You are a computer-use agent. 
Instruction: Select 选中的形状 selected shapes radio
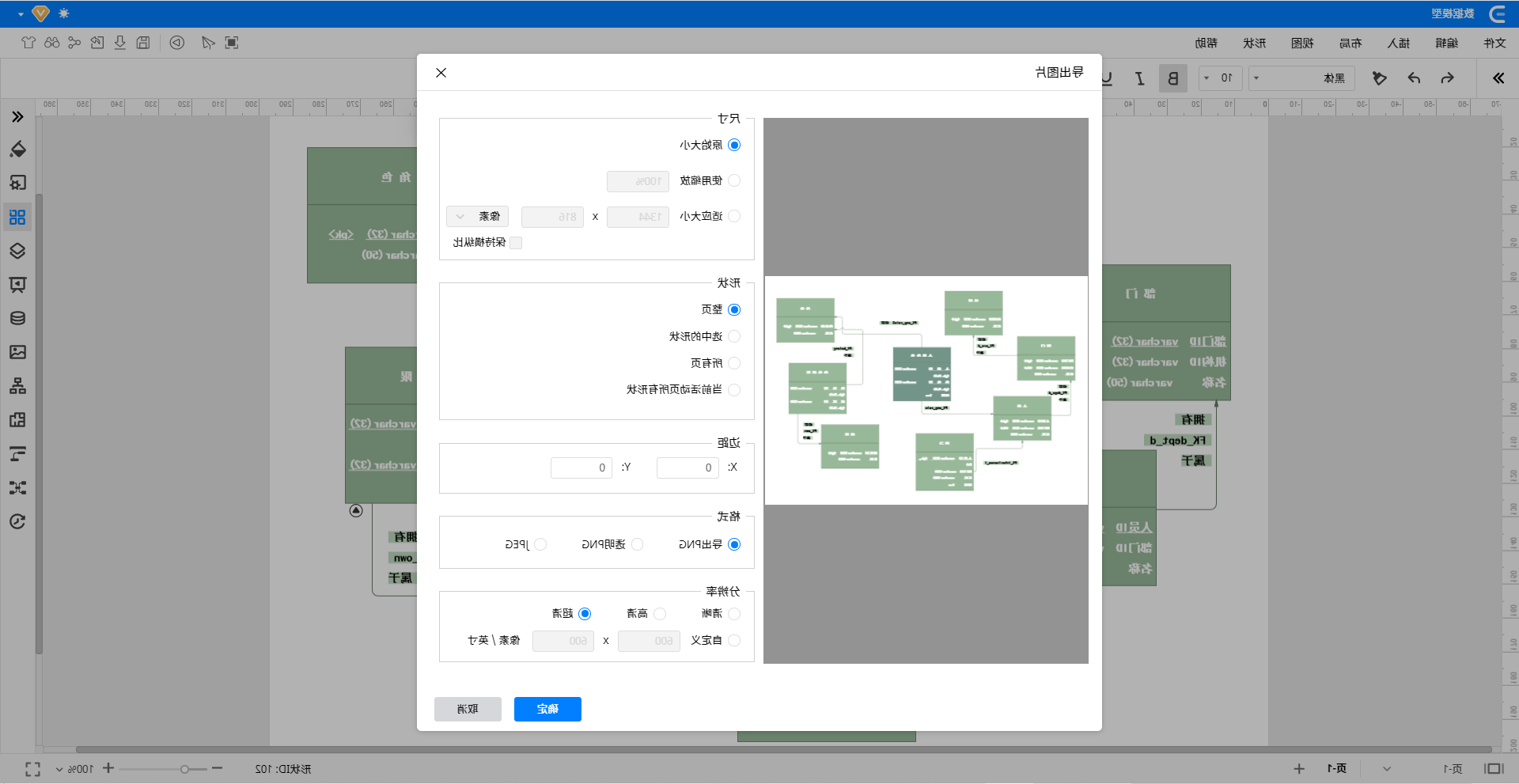pos(734,336)
